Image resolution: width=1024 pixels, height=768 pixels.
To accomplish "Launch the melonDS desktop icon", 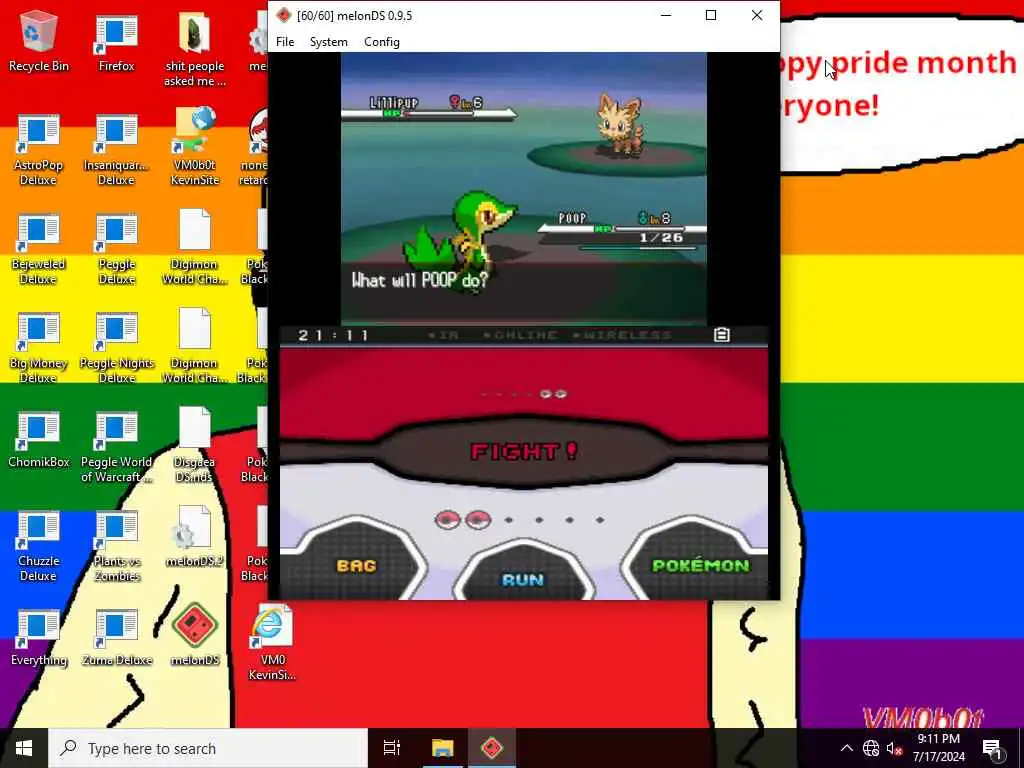I will [x=195, y=635].
